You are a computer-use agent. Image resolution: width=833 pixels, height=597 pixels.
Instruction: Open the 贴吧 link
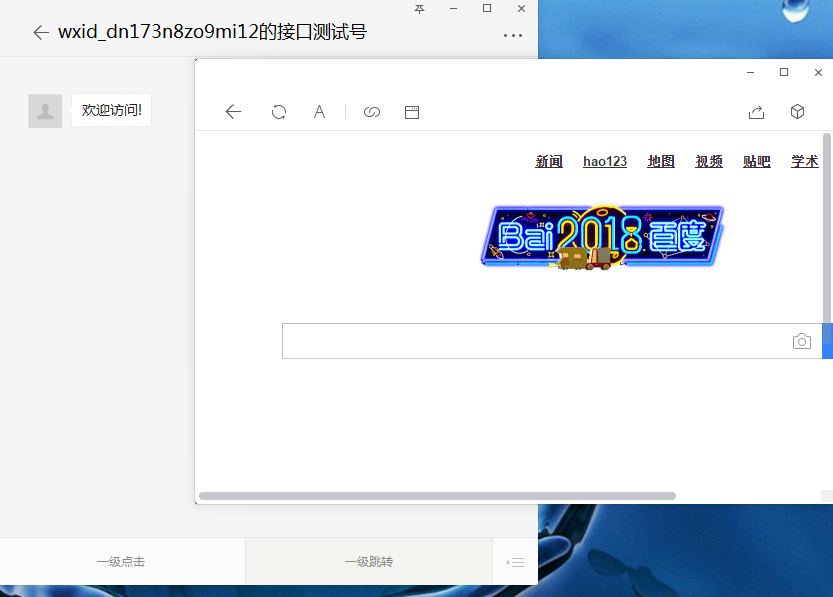(756, 161)
